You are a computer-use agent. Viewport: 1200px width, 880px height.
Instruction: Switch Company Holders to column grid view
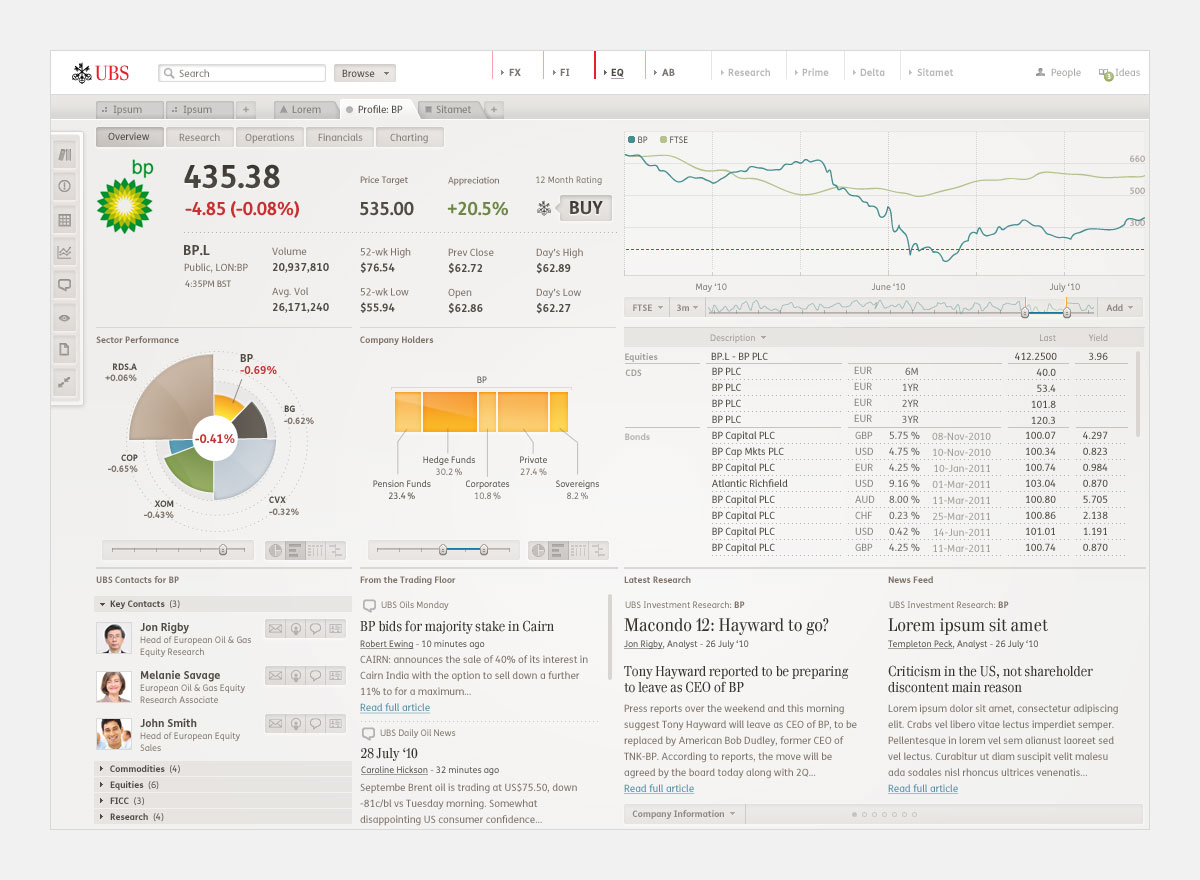click(578, 550)
